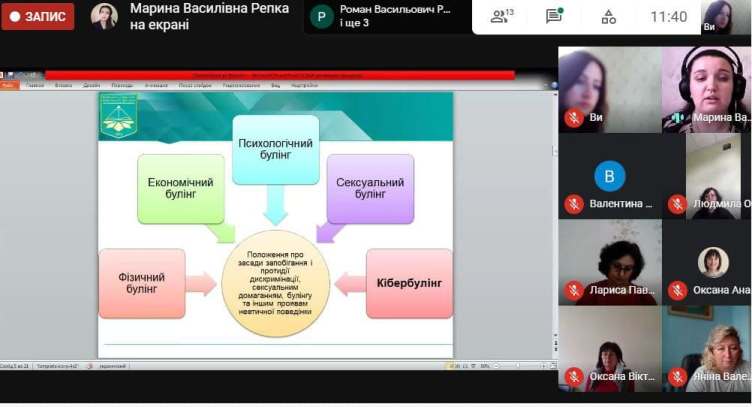Click the muted mic icon beside Валентина

(x=574, y=204)
